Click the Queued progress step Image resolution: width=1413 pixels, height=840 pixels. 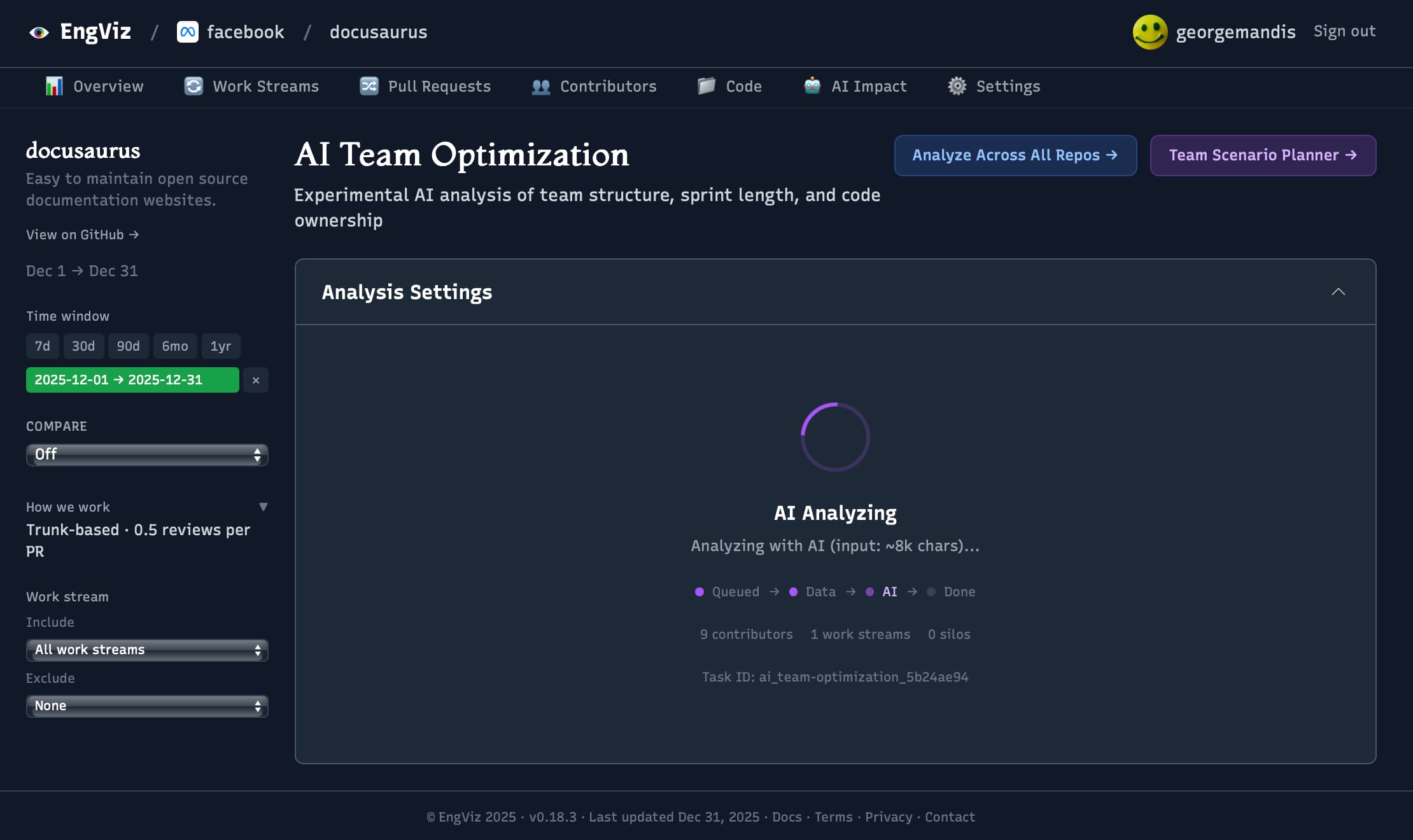pos(727,592)
